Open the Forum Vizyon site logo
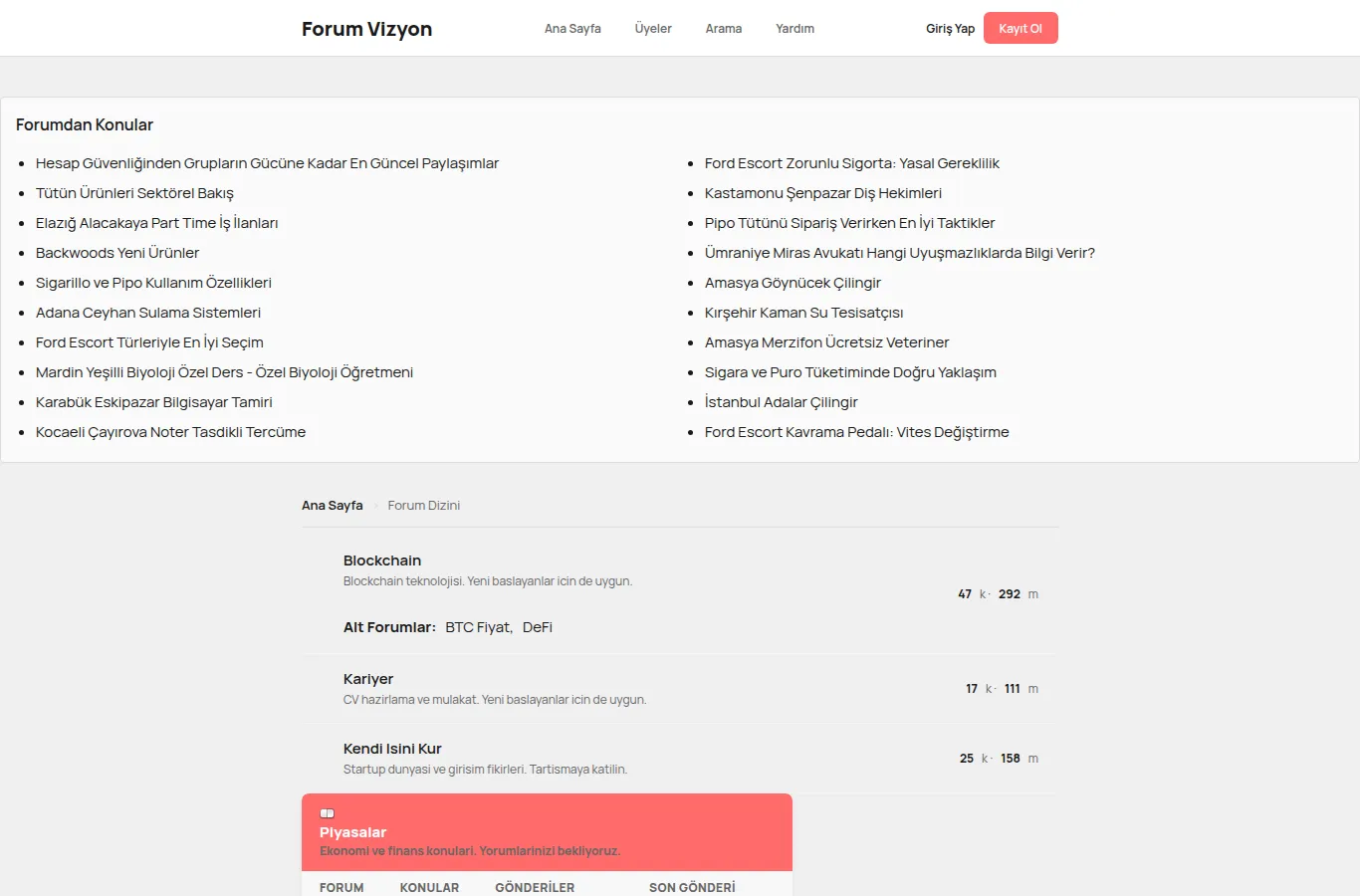 pyautogui.click(x=366, y=29)
